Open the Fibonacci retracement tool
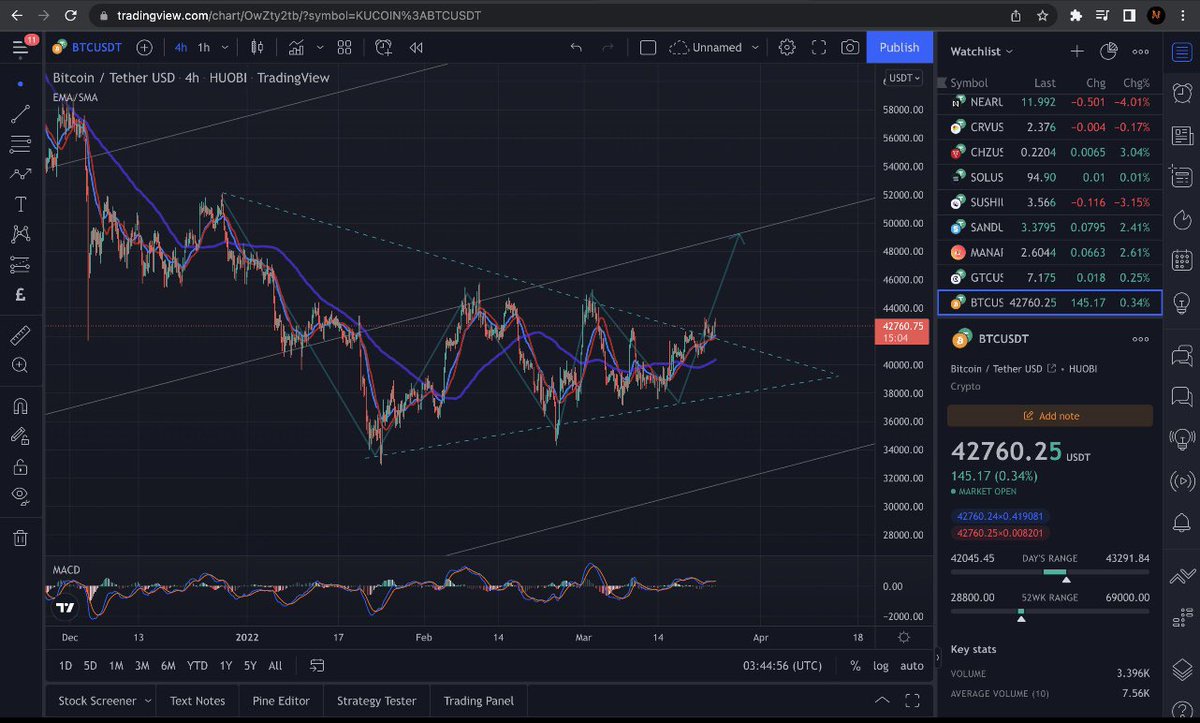The image size is (1200, 723). pos(20,144)
